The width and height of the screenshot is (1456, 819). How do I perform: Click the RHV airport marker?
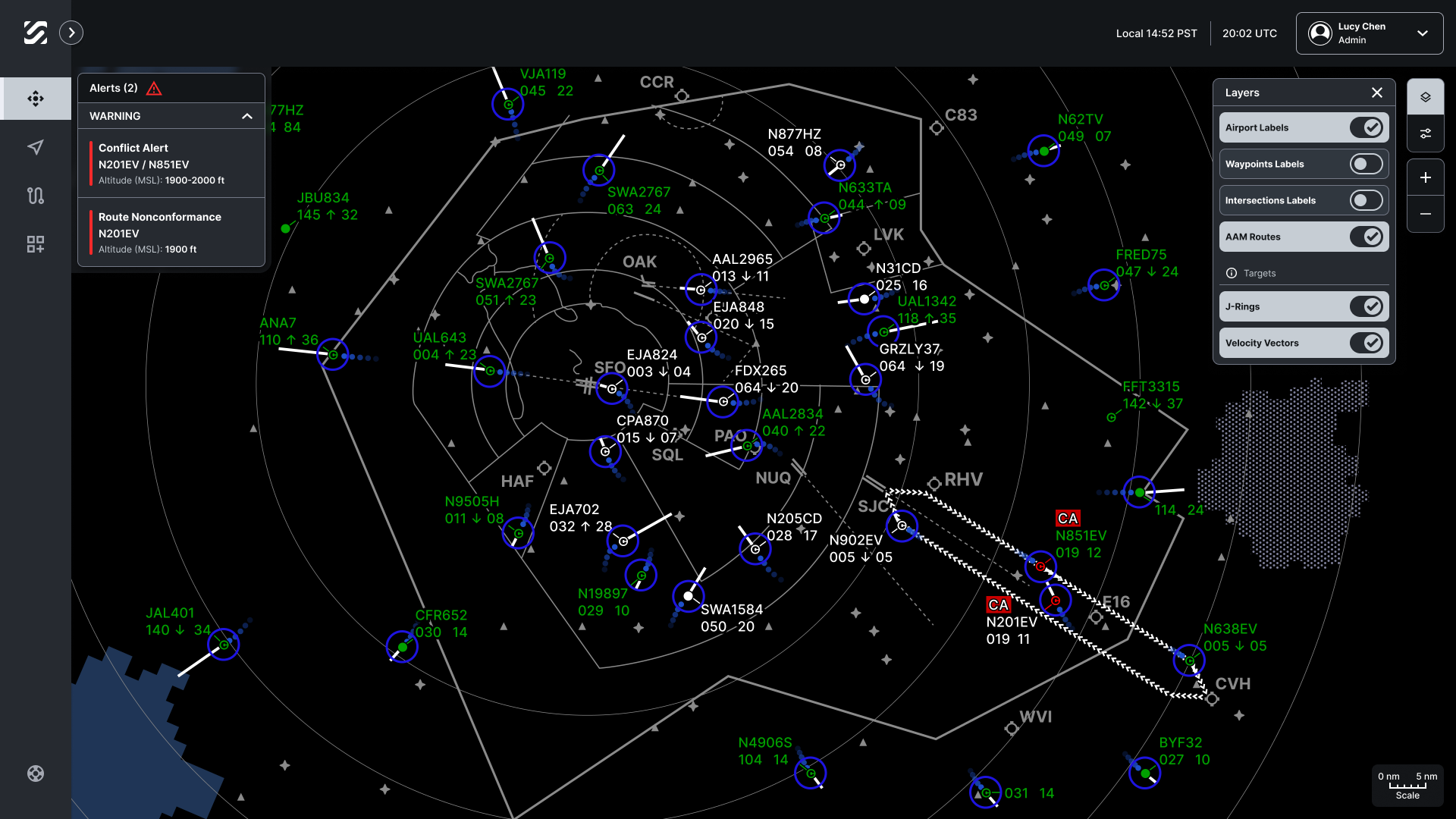934,484
